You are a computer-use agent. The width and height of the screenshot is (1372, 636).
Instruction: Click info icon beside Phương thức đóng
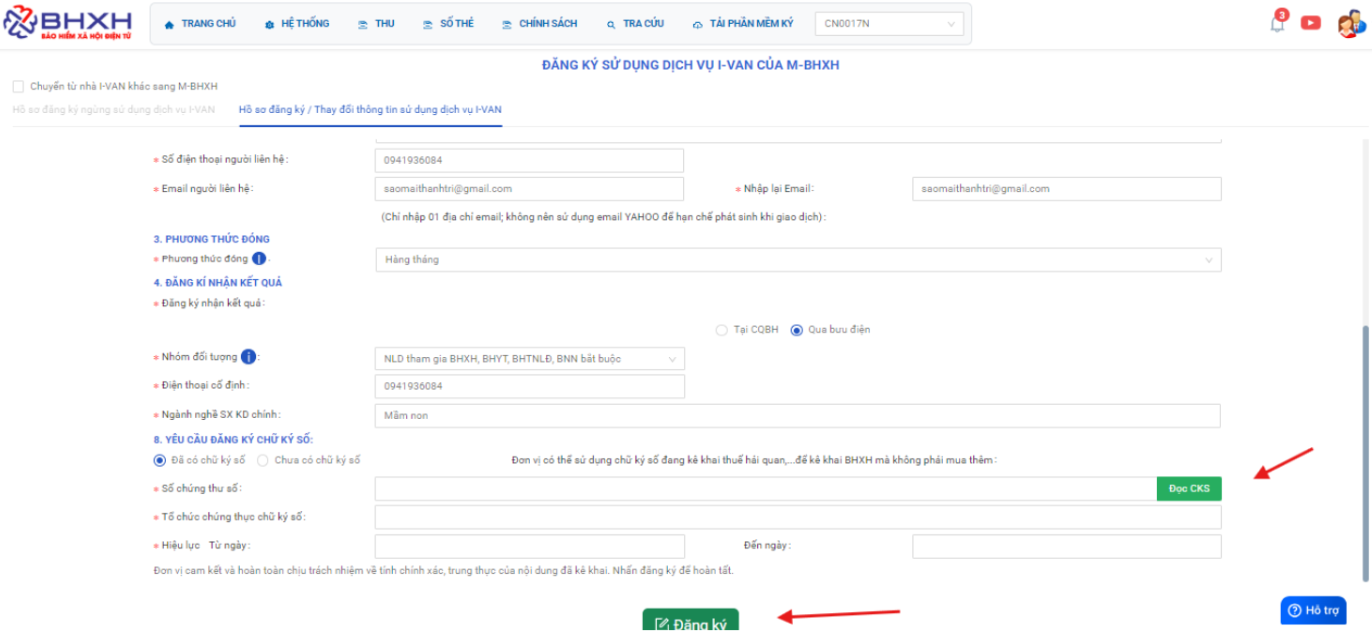[x=259, y=259]
